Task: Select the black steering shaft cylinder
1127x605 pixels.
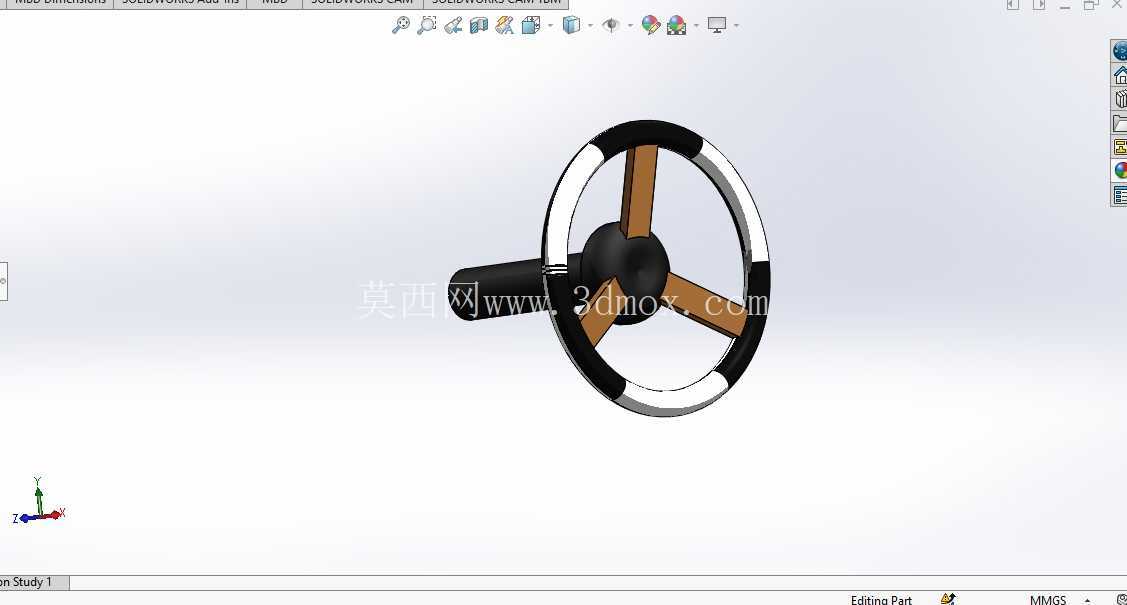Action: 503,287
